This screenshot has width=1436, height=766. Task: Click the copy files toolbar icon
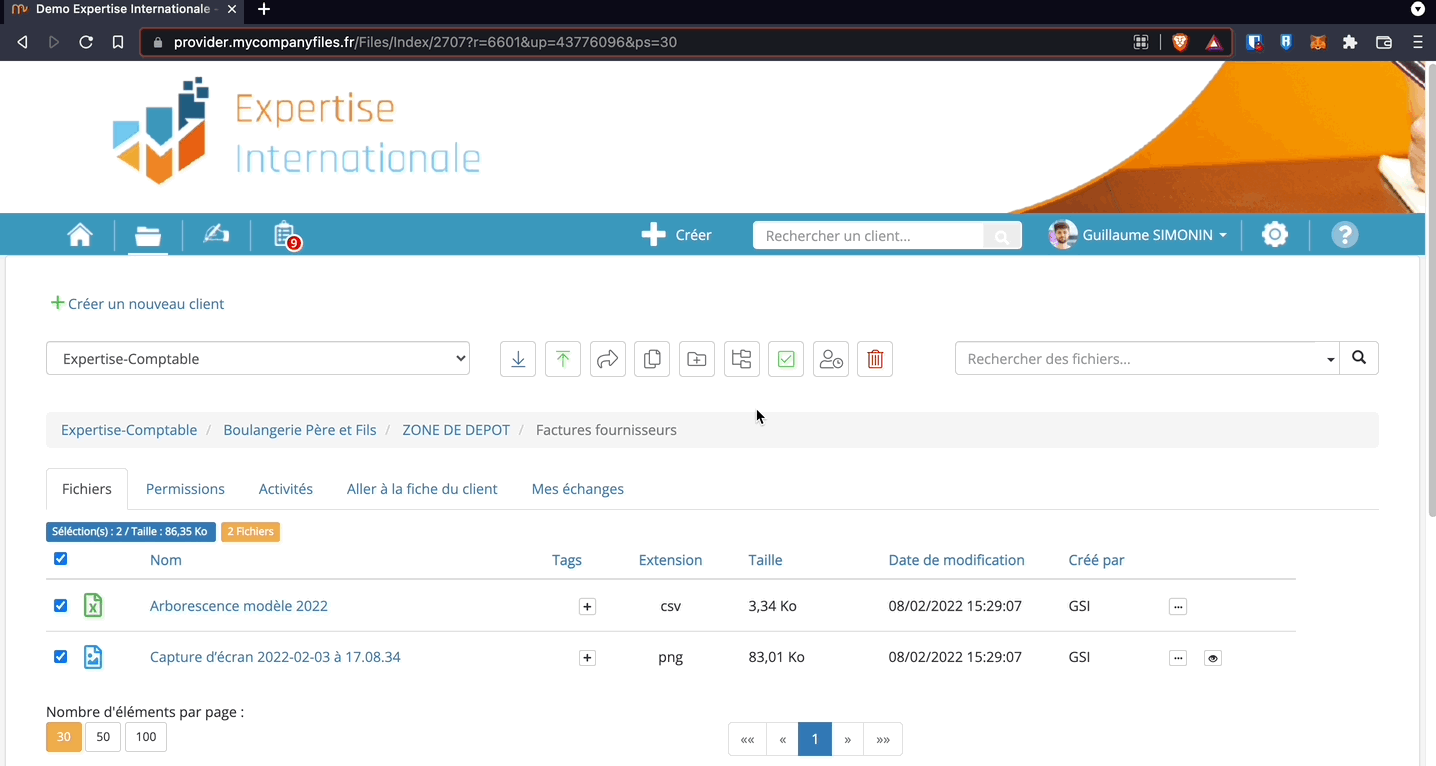point(652,359)
